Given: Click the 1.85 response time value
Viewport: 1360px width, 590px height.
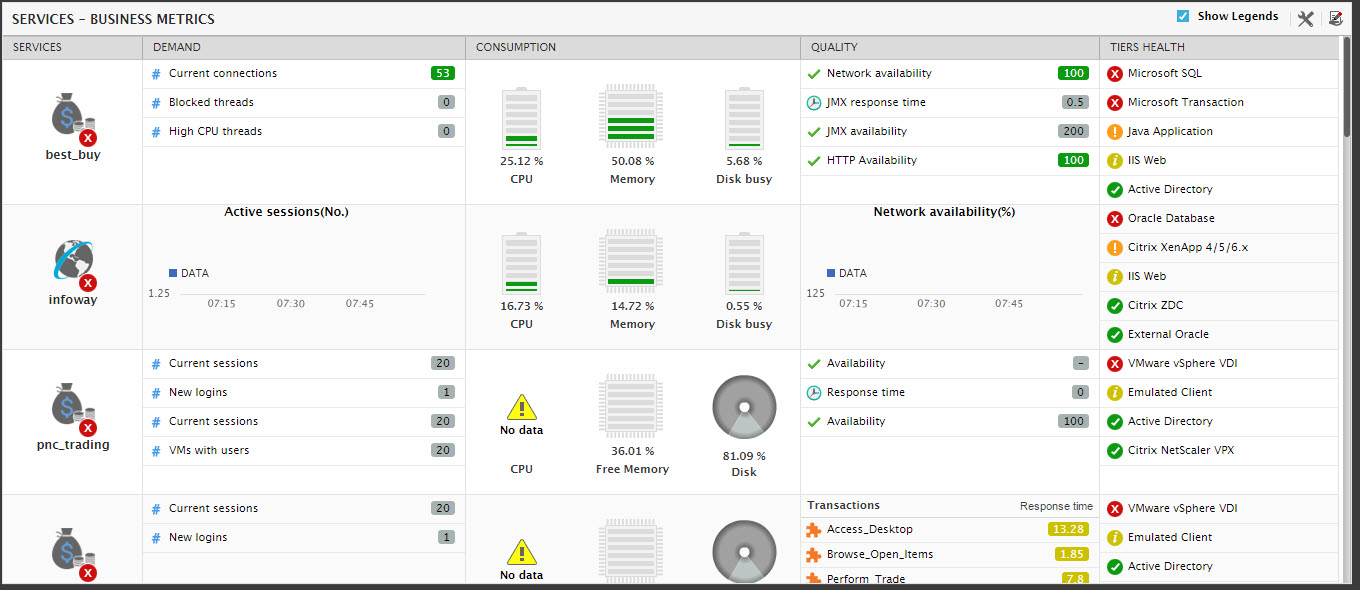Looking at the screenshot, I should [x=1072, y=555].
